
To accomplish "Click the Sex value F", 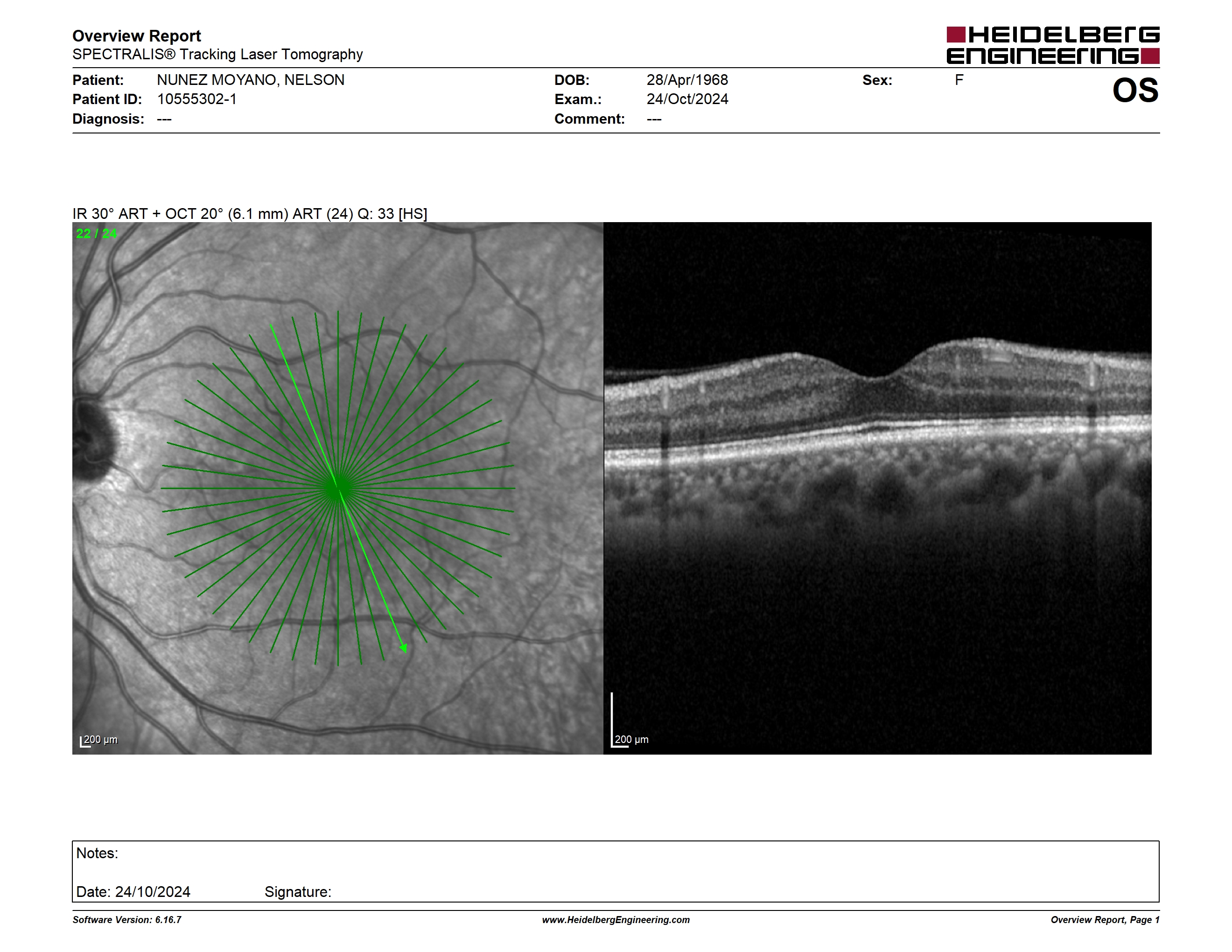I will coord(959,80).
